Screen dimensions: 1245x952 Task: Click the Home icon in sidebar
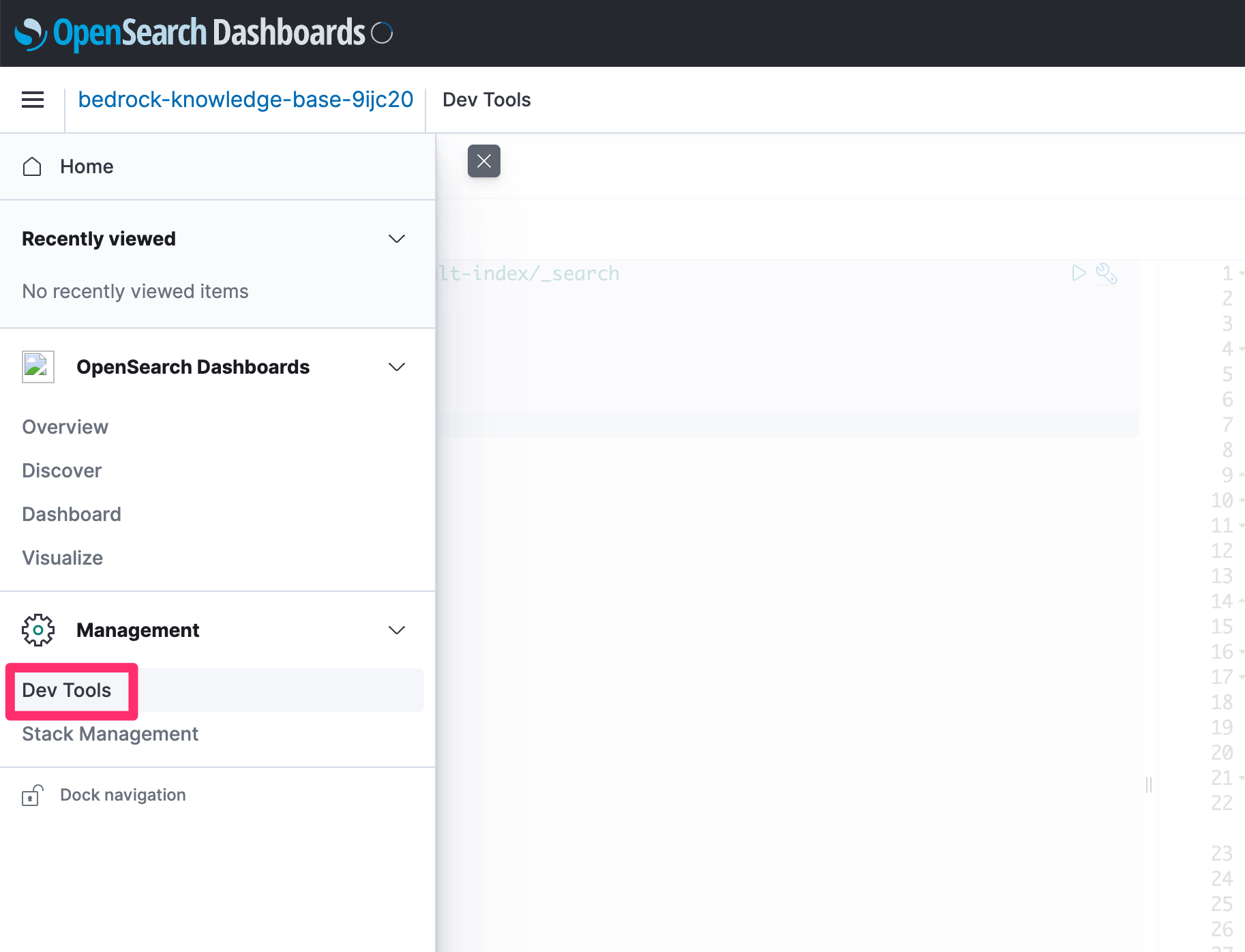click(x=32, y=166)
